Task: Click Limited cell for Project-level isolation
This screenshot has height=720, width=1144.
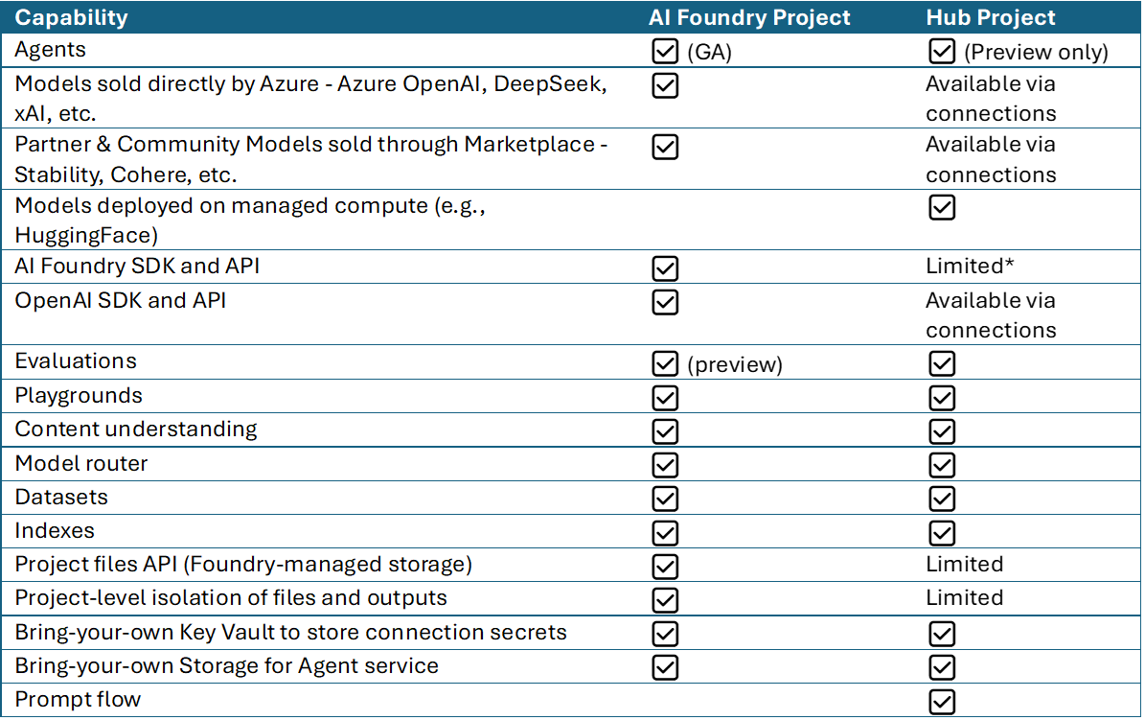Action: (x=965, y=597)
